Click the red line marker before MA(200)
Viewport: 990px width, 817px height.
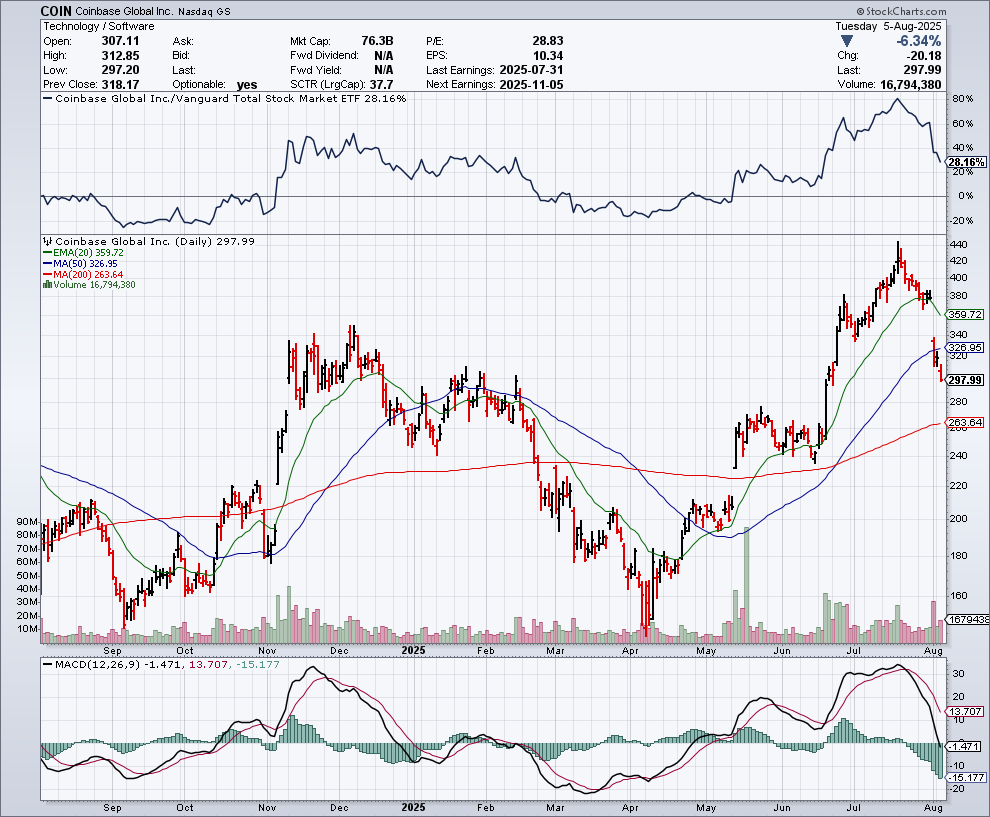(48, 275)
